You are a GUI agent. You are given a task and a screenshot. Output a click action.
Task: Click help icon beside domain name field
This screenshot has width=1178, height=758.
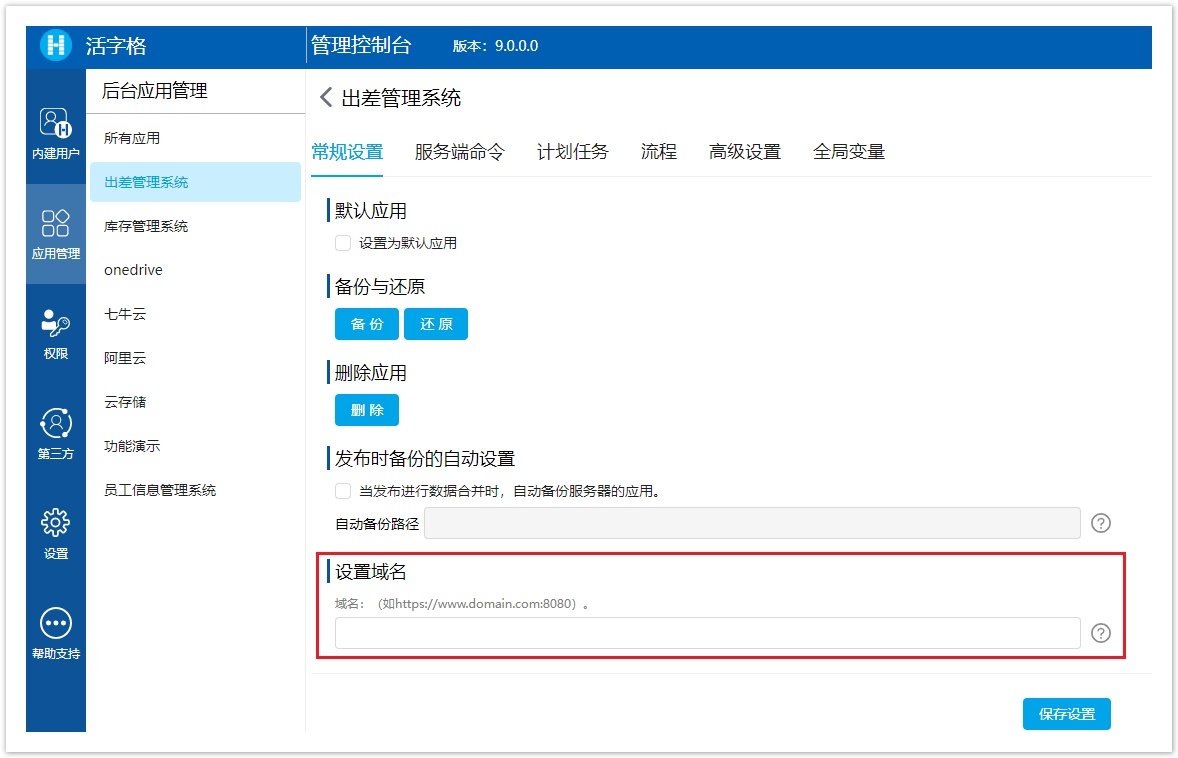1101,633
